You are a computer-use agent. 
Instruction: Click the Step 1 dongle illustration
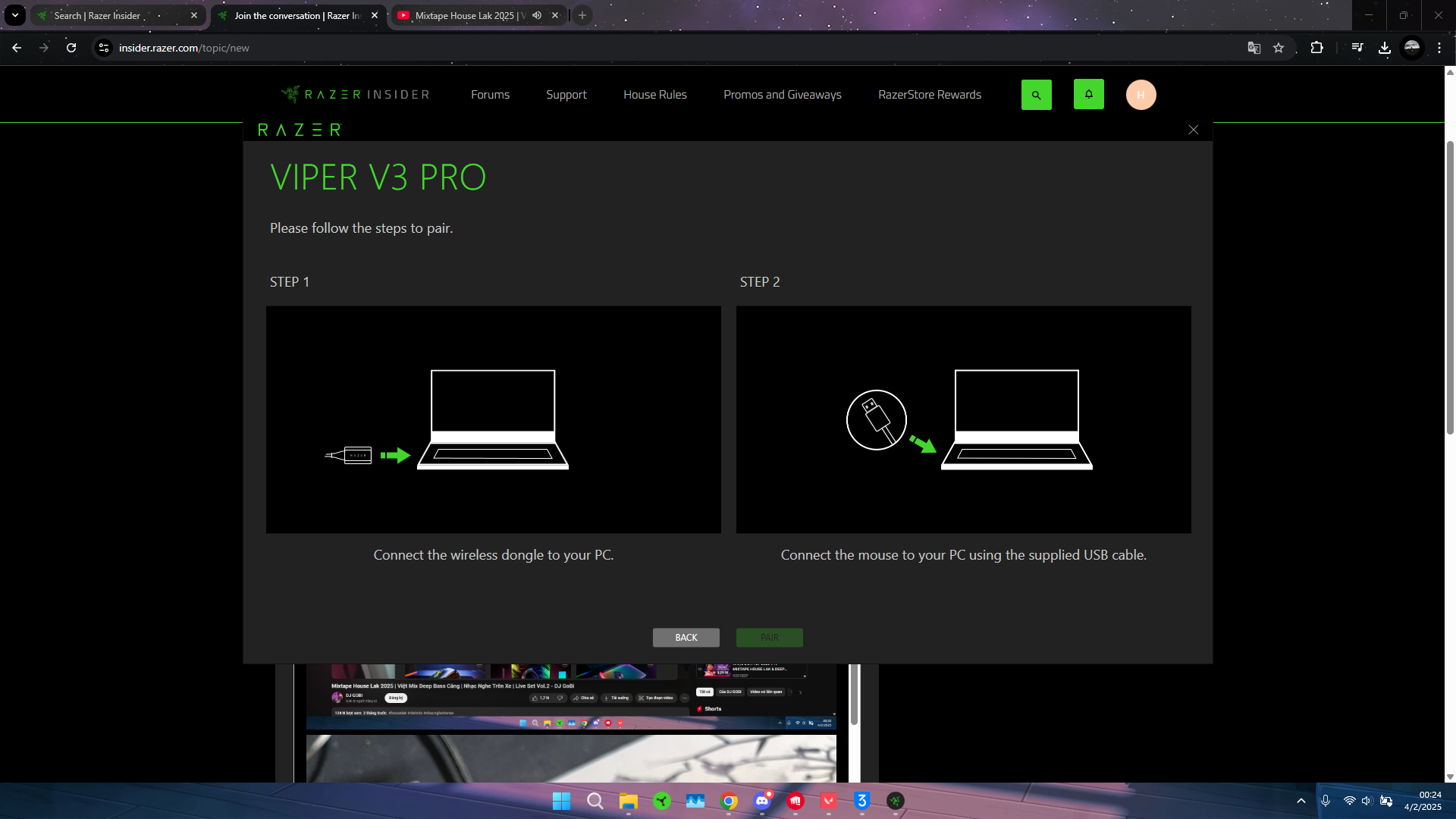click(x=494, y=419)
